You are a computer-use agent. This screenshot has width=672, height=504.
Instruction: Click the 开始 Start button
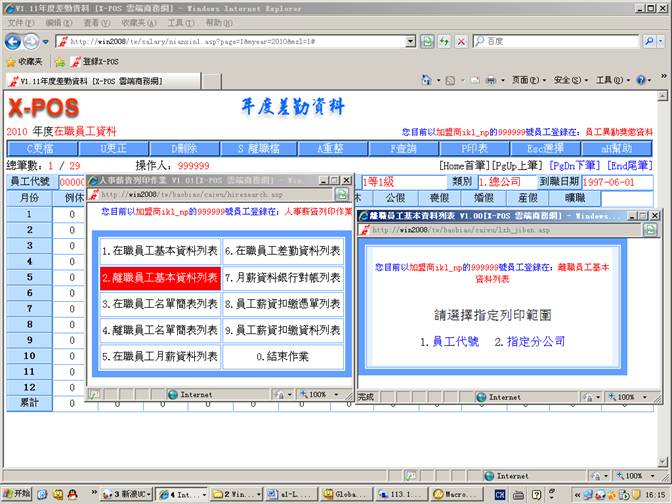click(x=17, y=494)
